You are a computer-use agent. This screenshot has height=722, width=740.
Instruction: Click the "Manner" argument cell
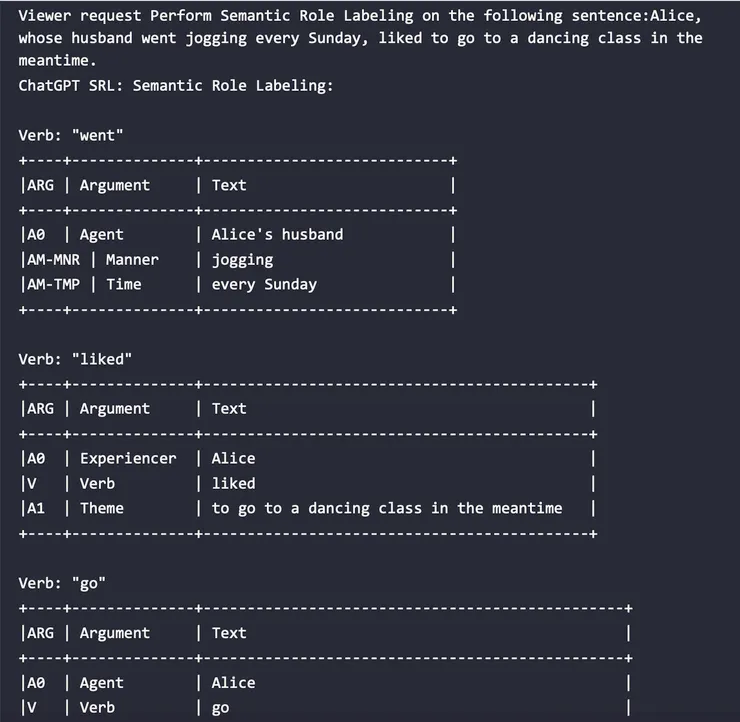click(x=132, y=259)
